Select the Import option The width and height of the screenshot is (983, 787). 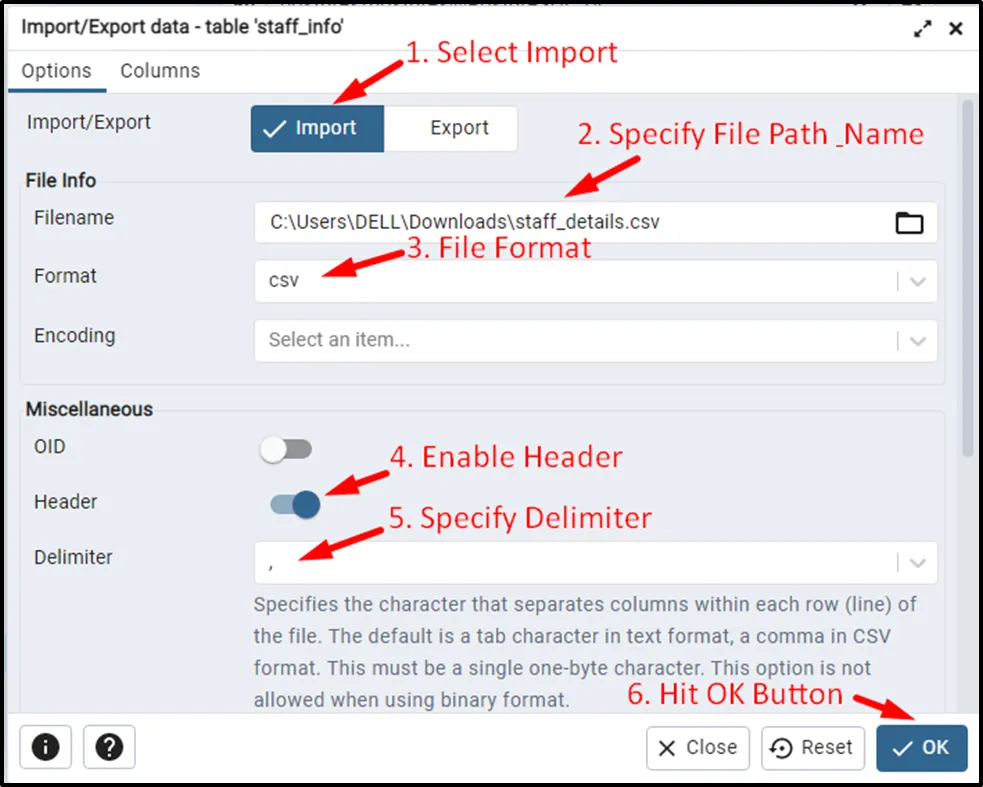(317, 129)
